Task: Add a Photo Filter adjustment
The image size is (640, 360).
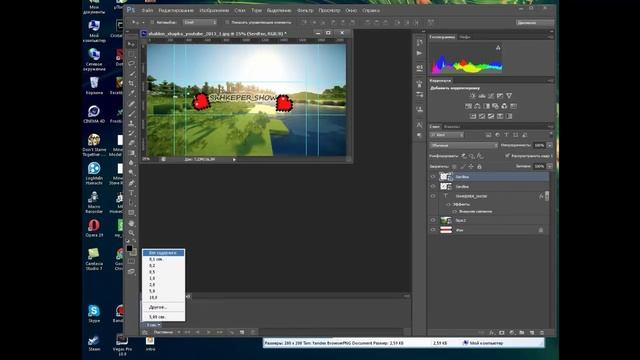Action: click(x=495, y=106)
